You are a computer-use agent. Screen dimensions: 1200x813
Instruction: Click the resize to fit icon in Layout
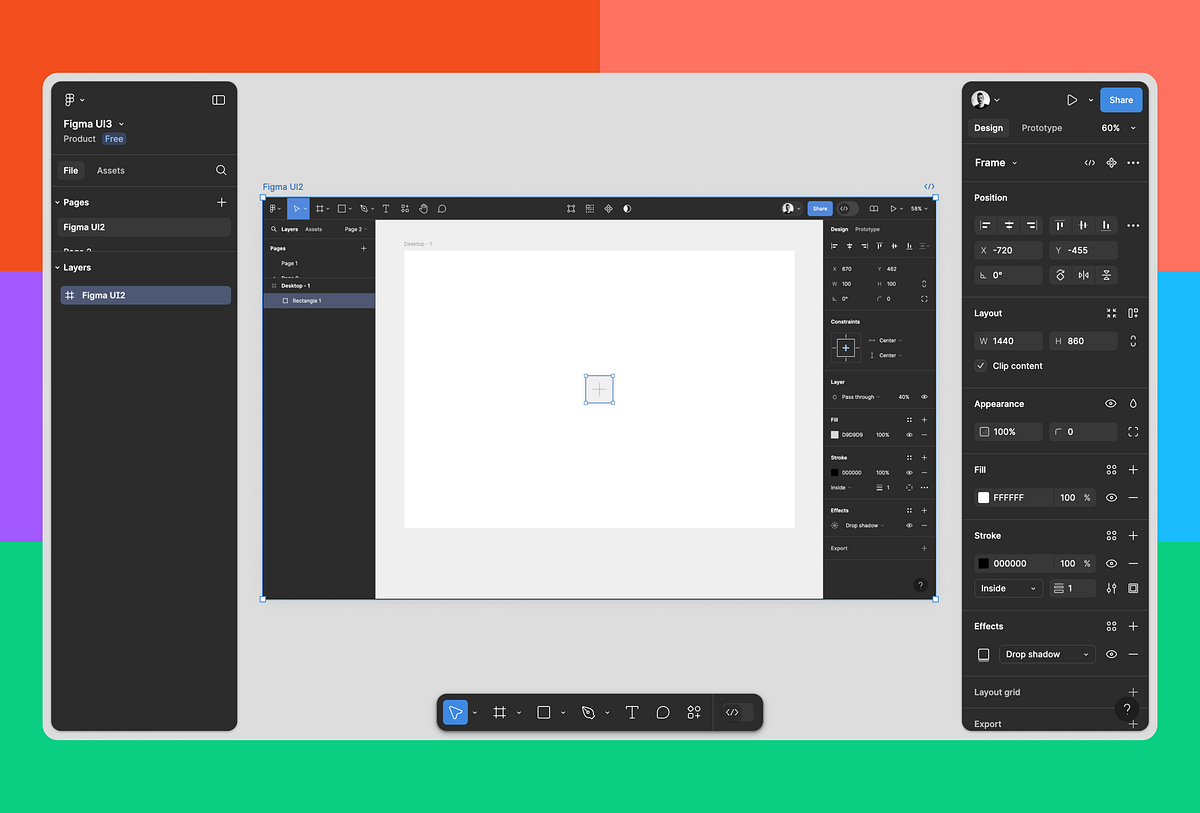pos(1111,313)
